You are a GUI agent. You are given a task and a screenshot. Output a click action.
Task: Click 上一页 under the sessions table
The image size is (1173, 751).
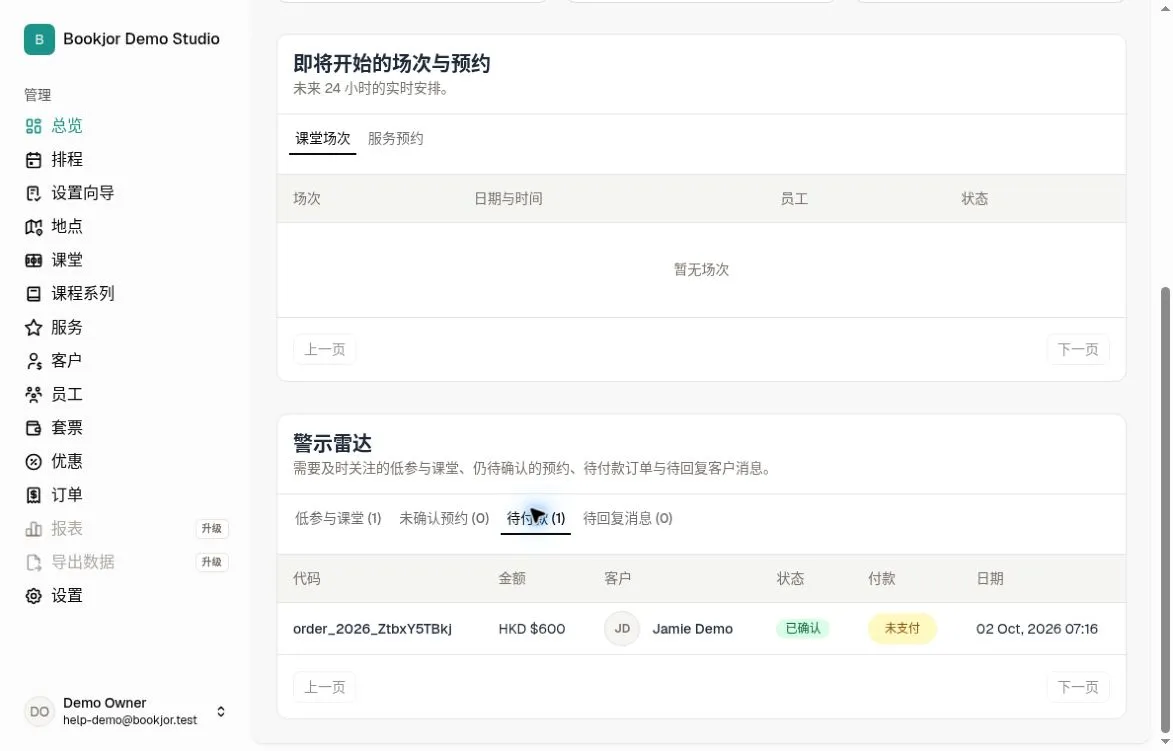tap(325, 349)
